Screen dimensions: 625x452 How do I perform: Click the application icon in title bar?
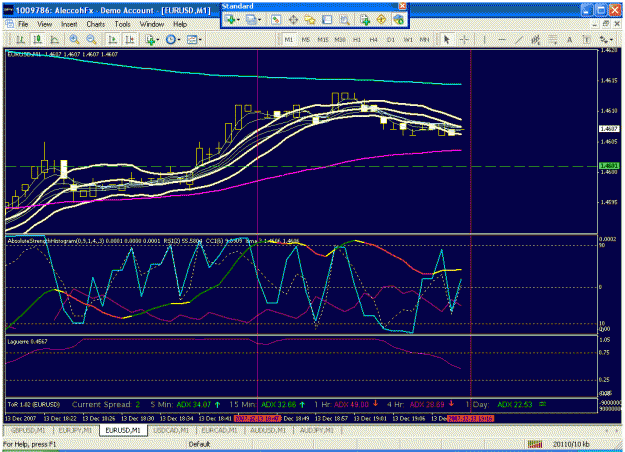click(8, 10)
